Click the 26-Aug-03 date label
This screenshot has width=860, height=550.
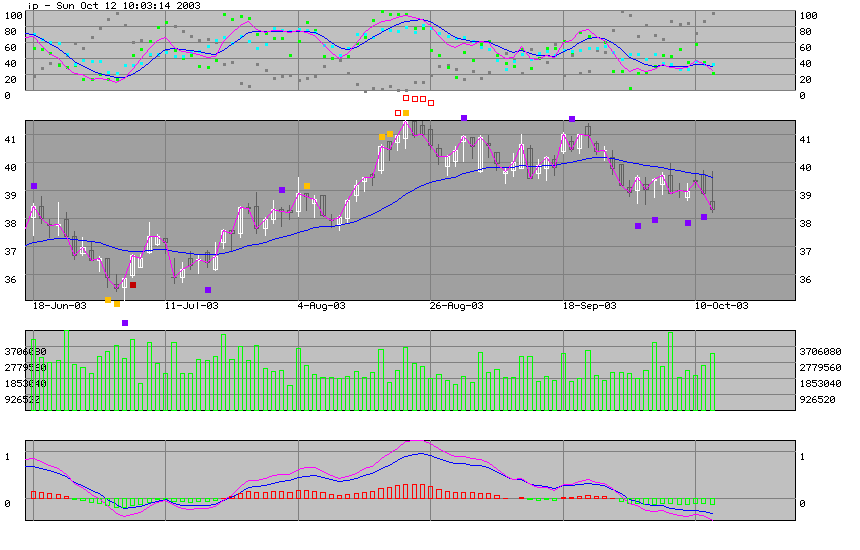[456, 305]
